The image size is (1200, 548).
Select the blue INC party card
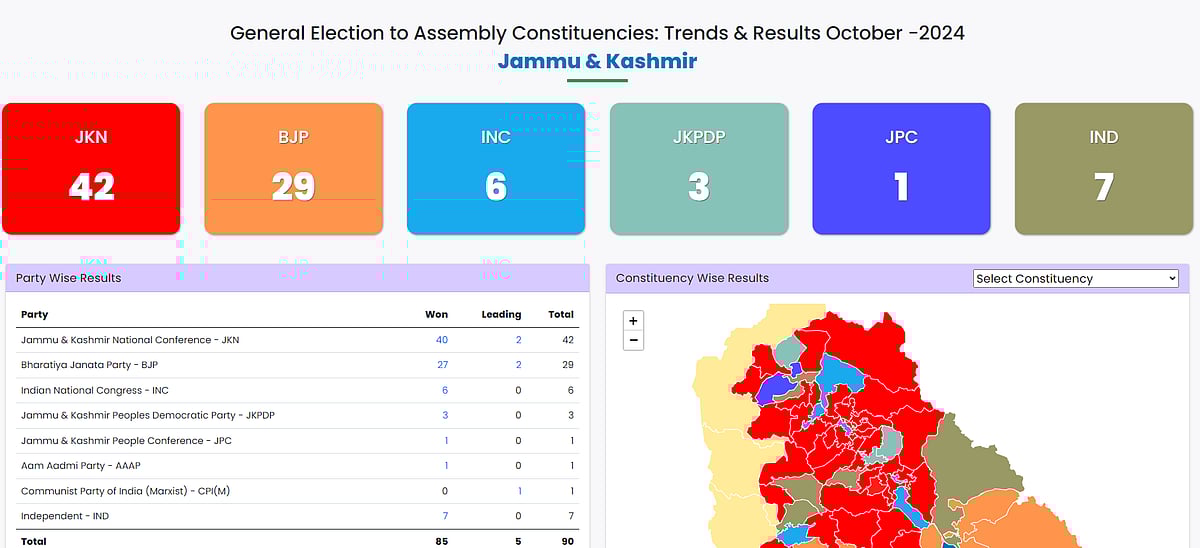[496, 168]
